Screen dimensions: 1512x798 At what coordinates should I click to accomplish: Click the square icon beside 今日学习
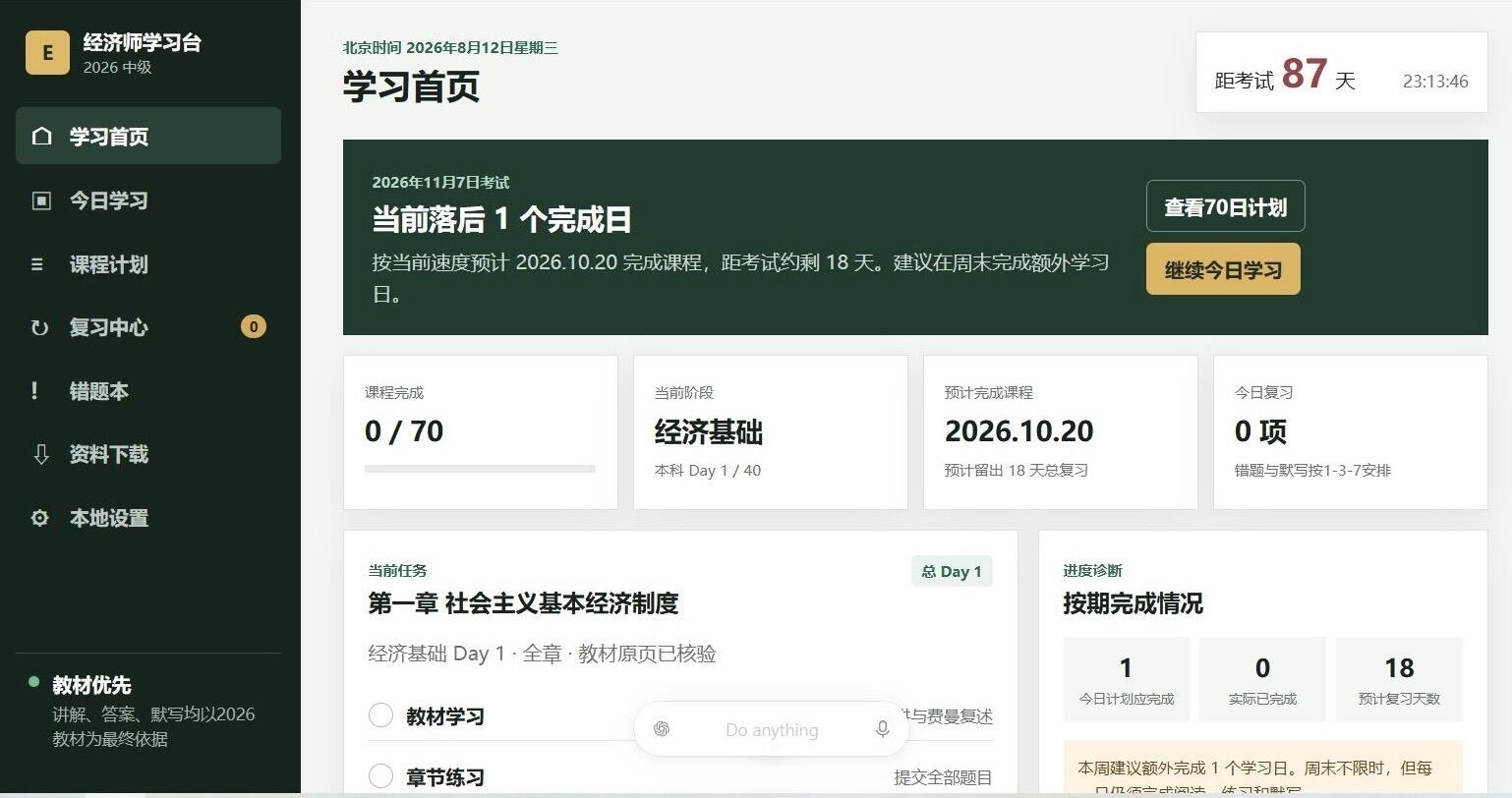(x=41, y=200)
